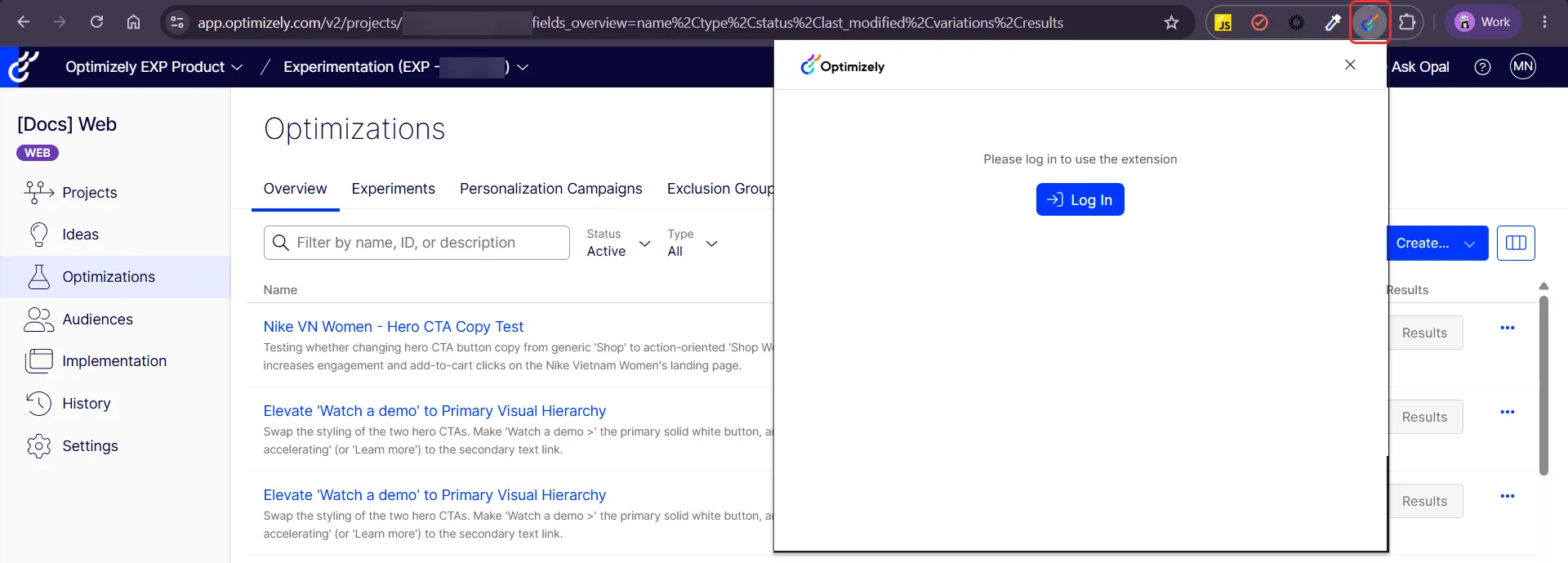Viewport: 1568px width, 563px height.
Task: Click the browser address bar URL
Action: 630,23
